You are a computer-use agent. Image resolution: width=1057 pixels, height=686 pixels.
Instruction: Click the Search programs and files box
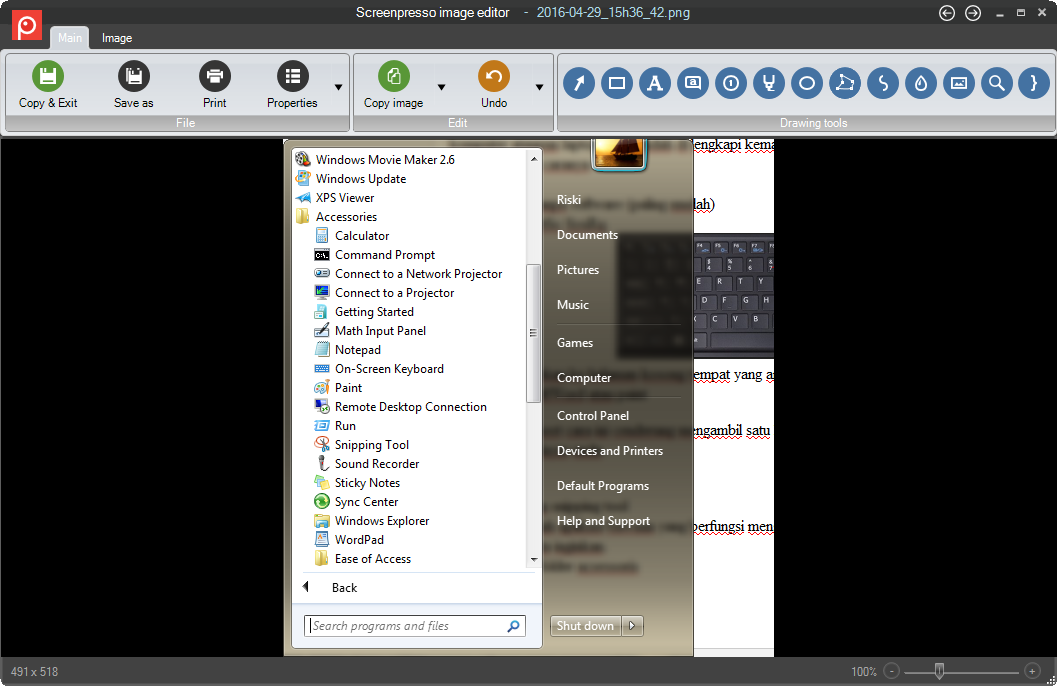(x=415, y=625)
